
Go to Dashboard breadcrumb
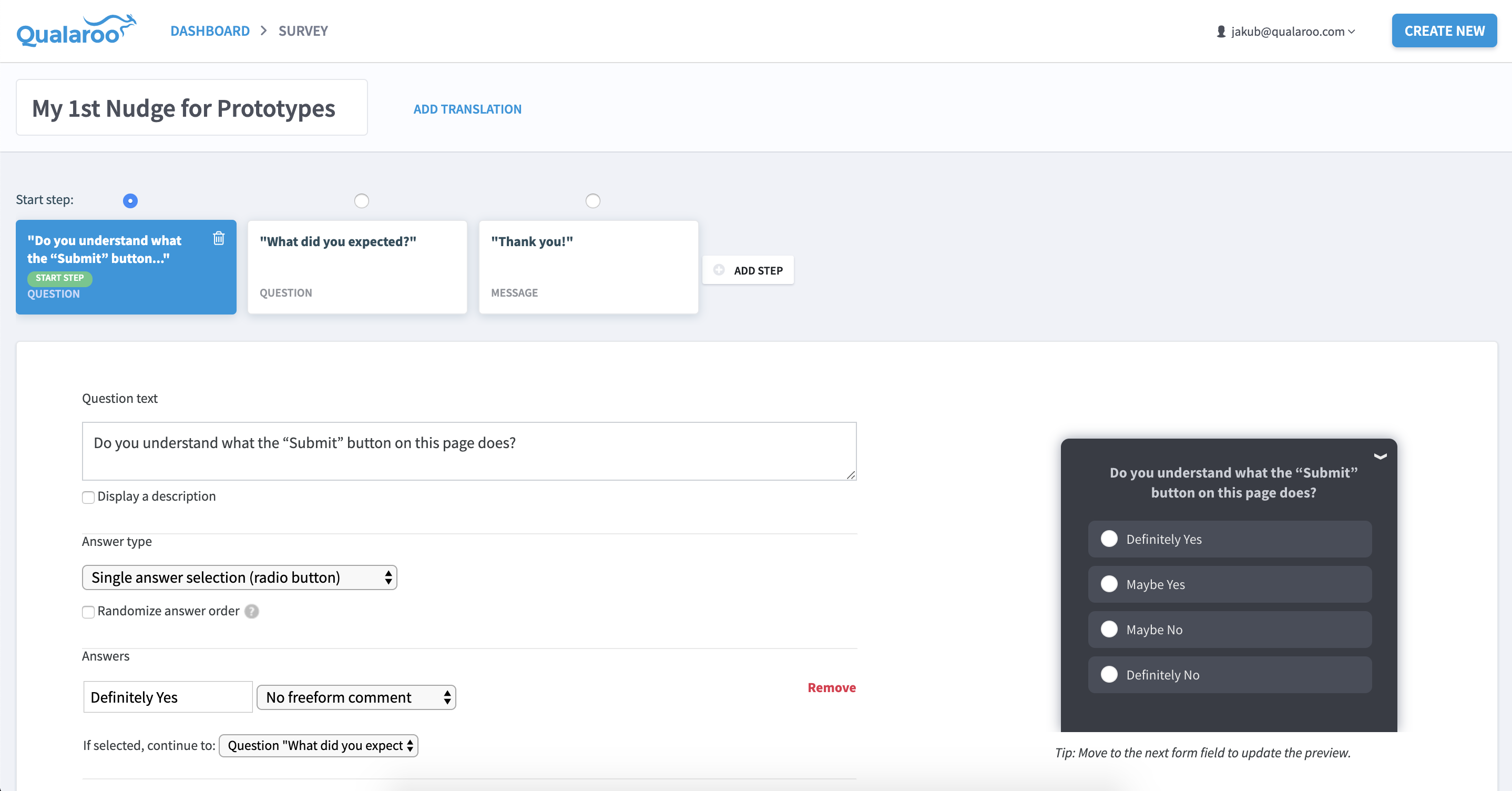(210, 31)
